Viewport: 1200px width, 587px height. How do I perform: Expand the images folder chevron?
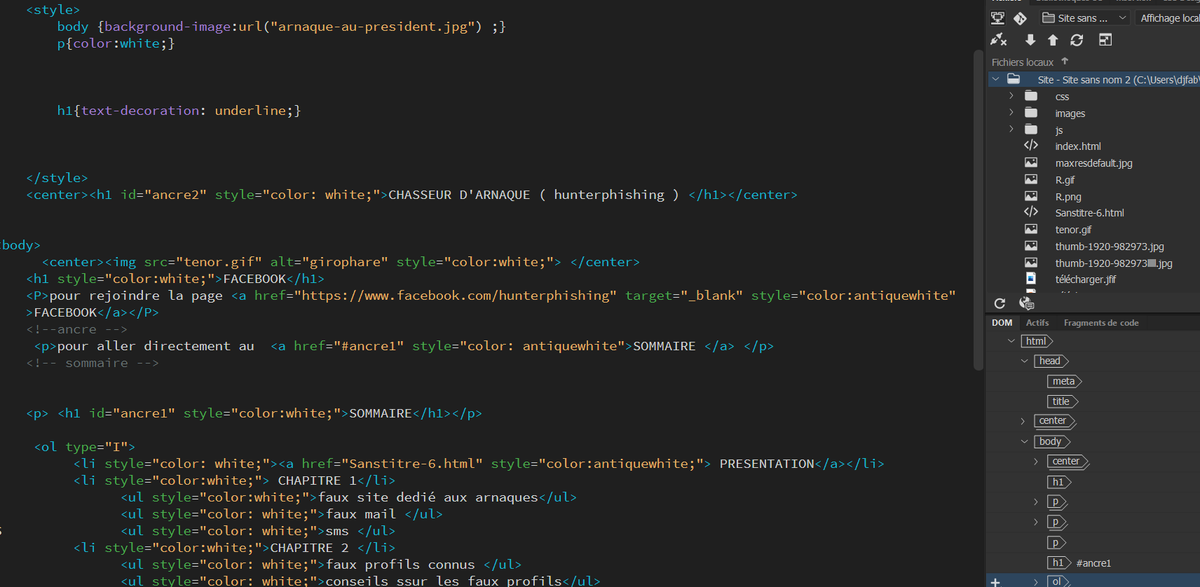click(1011, 113)
